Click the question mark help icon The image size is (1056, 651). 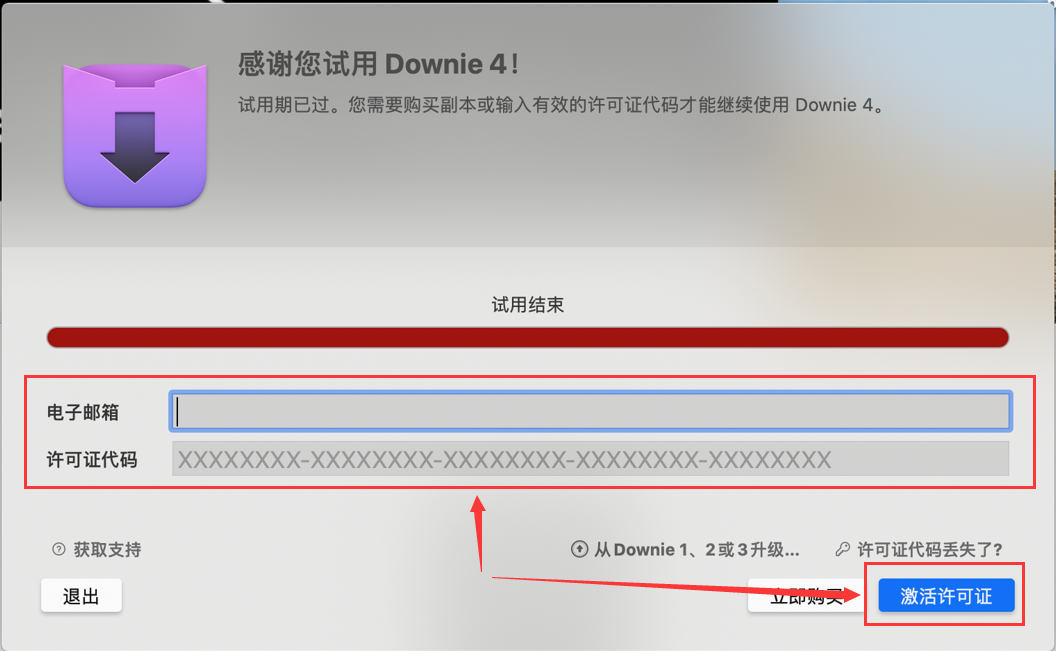[x=59, y=549]
